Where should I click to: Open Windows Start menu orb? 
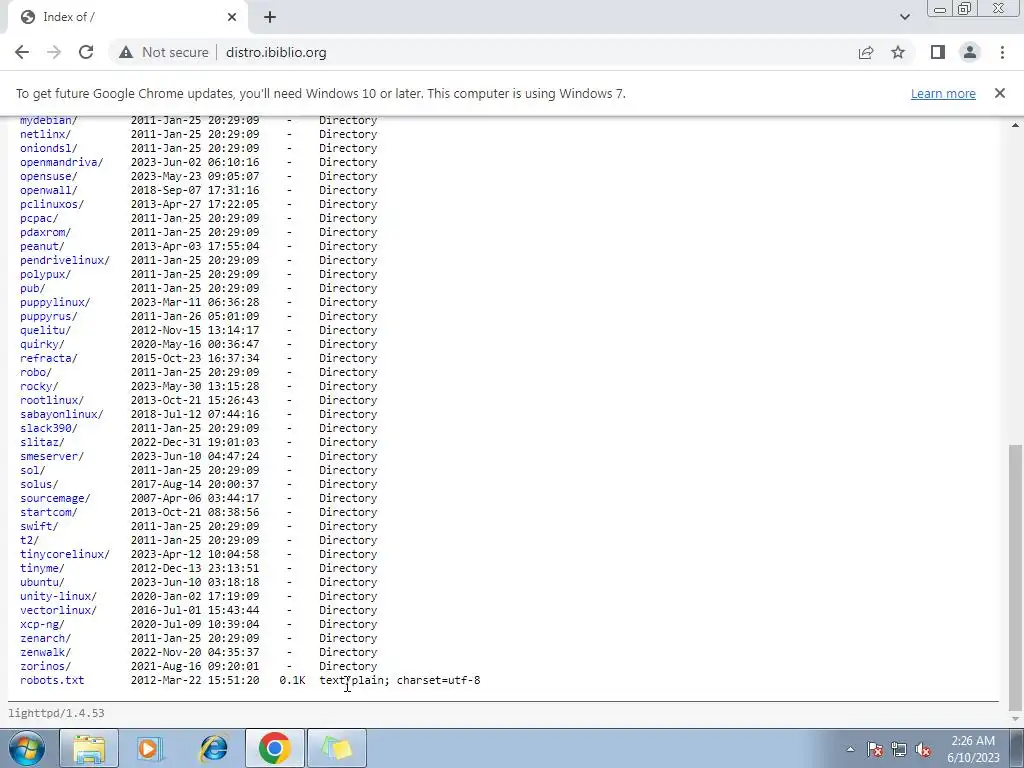(x=27, y=748)
